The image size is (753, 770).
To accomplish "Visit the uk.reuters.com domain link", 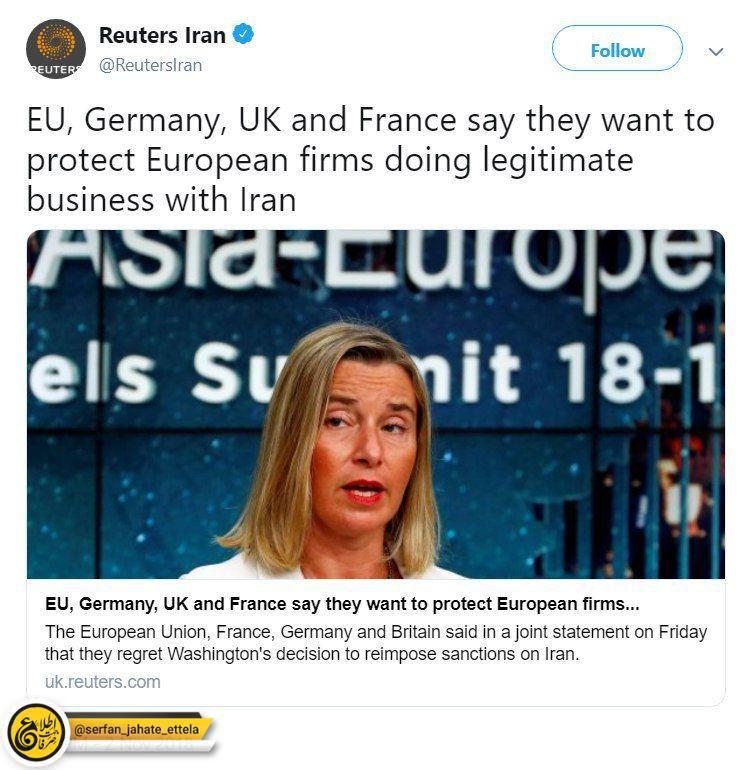I will (x=103, y=682).
